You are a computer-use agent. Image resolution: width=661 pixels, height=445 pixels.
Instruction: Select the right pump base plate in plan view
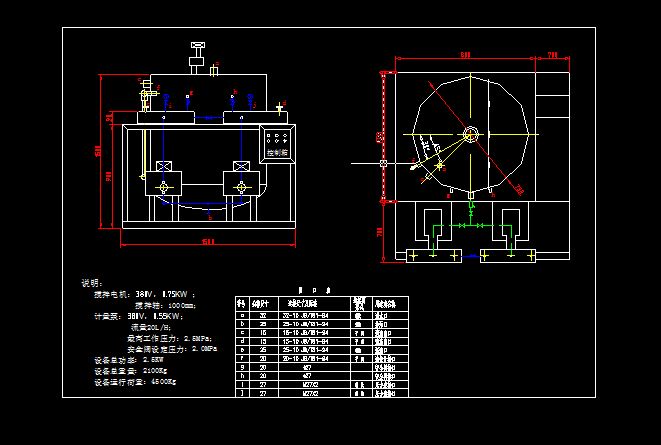[508, 256]
